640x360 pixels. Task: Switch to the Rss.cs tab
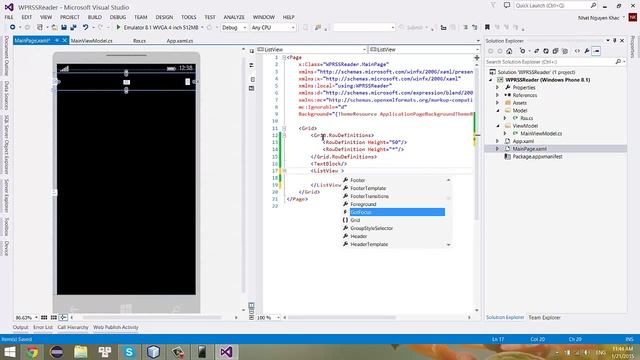pyautogui.click(x=139, y=41)
